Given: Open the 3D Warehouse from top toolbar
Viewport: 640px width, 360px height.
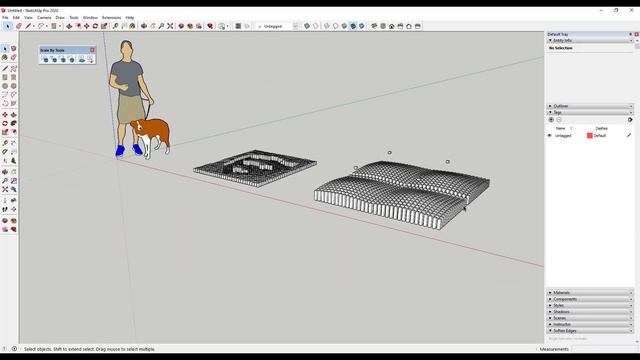Looking at the screenshot, I should point(181,26).
